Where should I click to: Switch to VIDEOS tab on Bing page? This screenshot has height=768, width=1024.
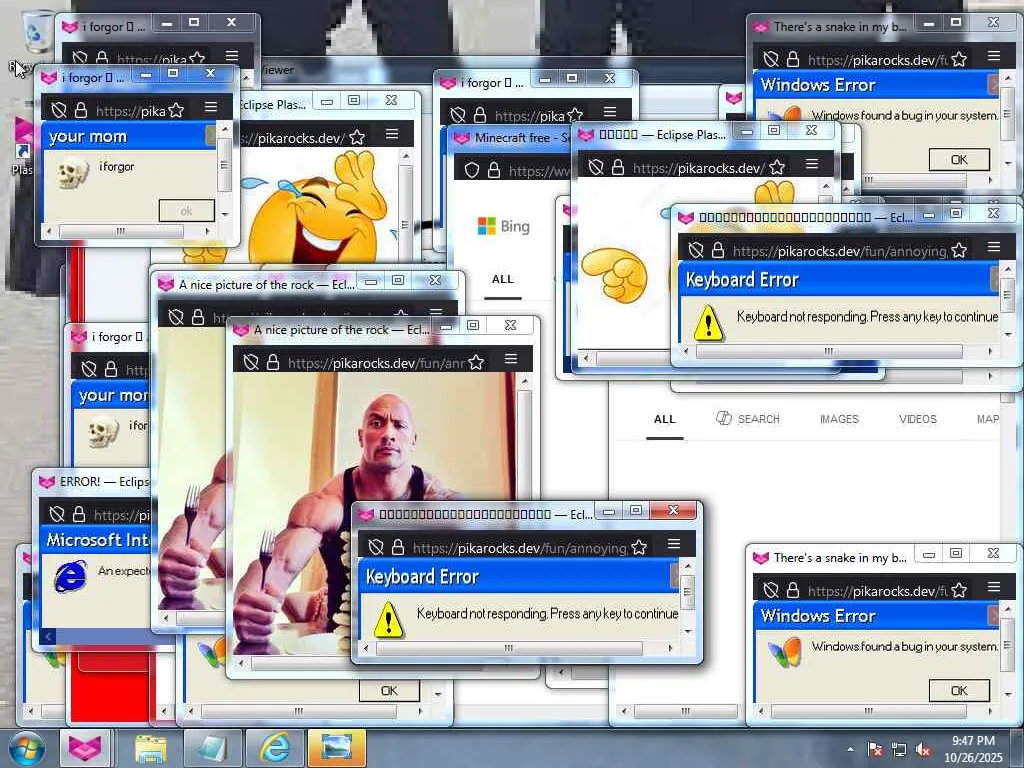pyautogui.click(x=918, y=419)
